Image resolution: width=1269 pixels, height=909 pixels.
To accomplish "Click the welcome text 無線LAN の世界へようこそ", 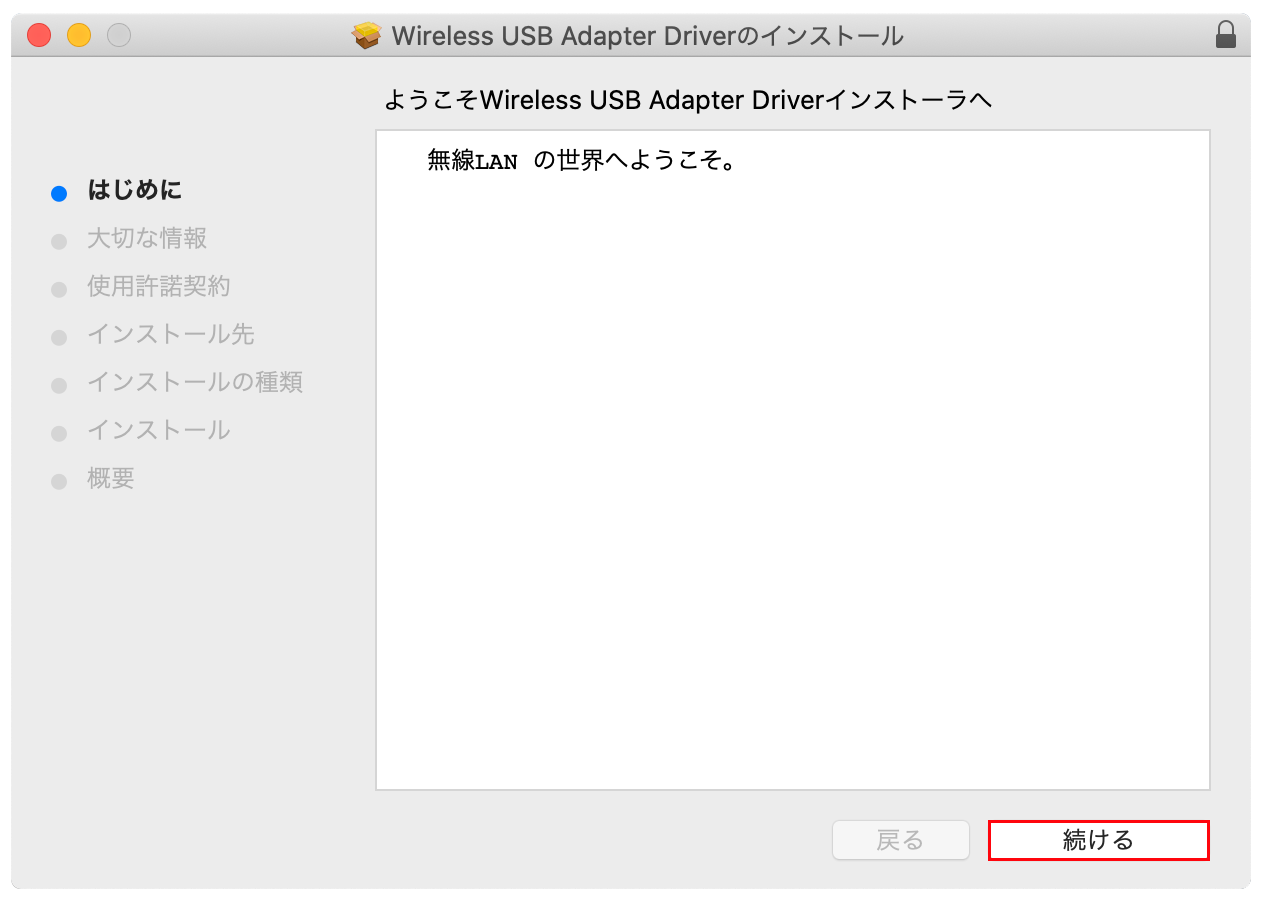I will 582,161.
